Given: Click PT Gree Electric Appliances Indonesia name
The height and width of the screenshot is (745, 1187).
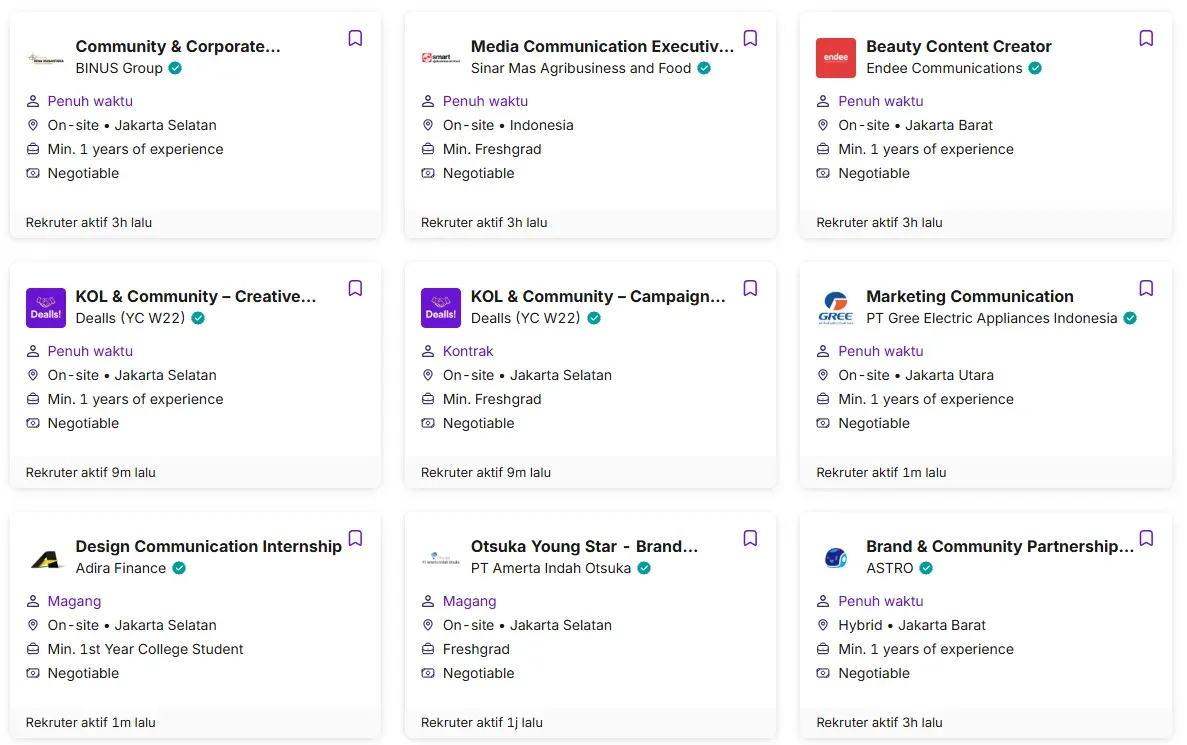Looking at the screenshot, I should pyautogui.click(x=991, y=318).
